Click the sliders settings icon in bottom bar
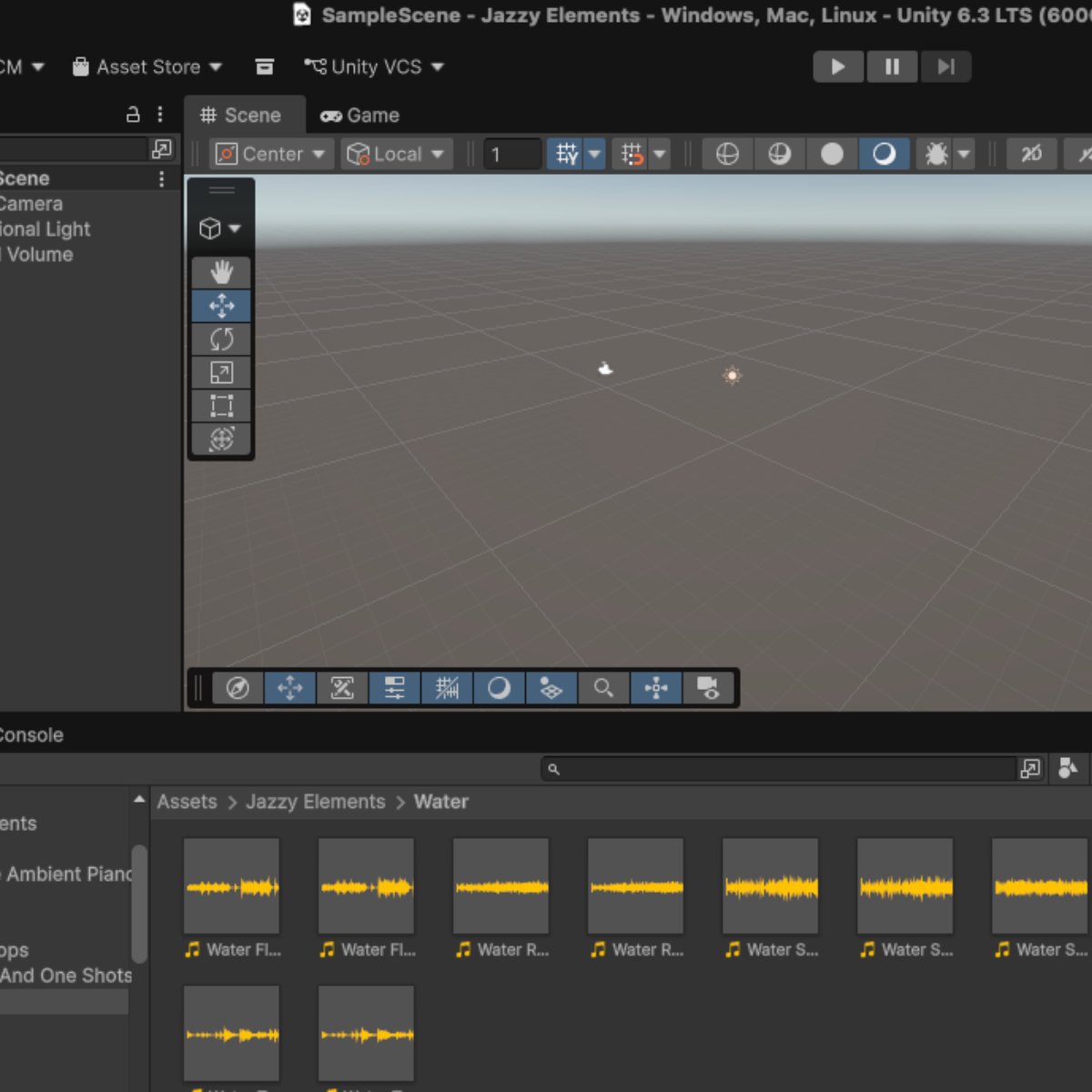The image size is (1092, 1092). click(x=394, y=688)
